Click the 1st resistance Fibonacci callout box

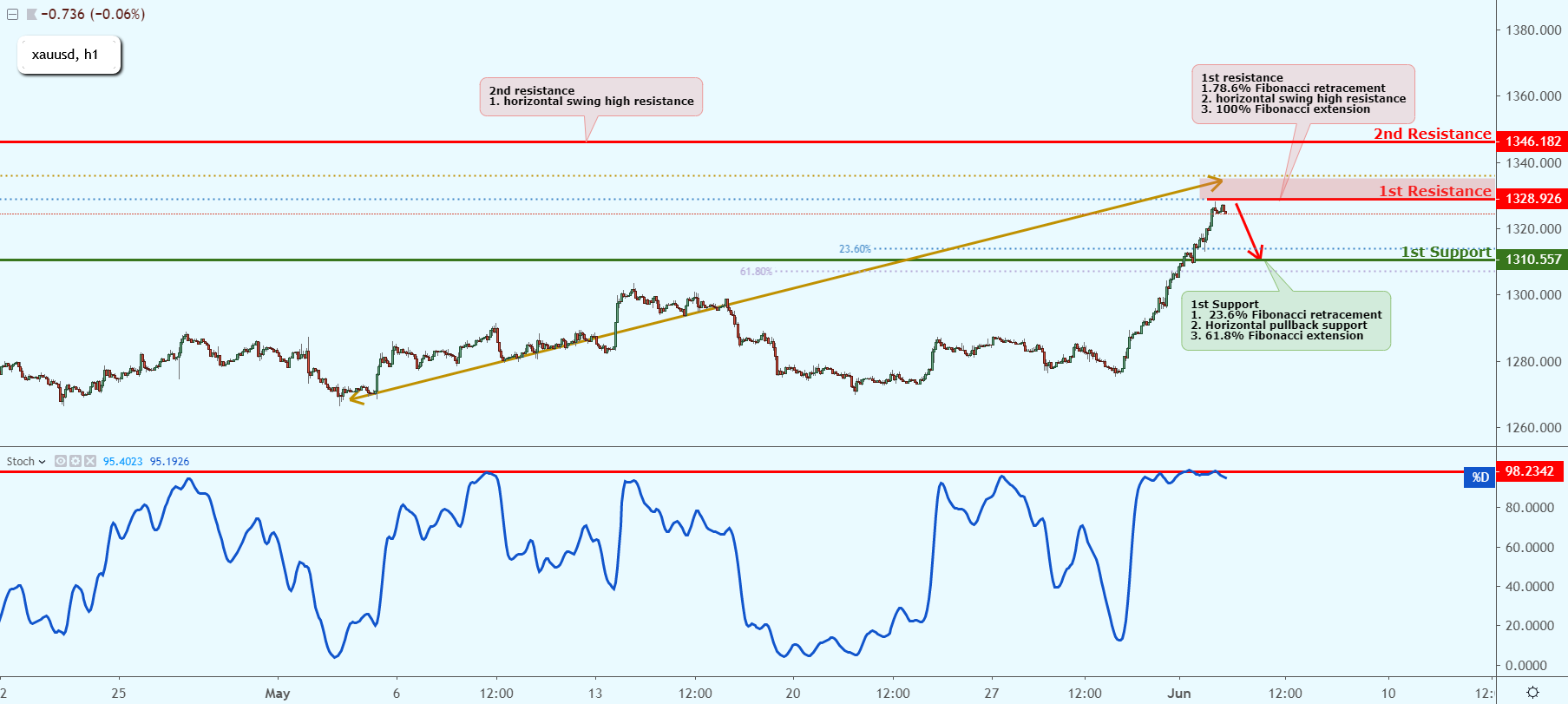pyautogui.click(x=1302, y=94)
